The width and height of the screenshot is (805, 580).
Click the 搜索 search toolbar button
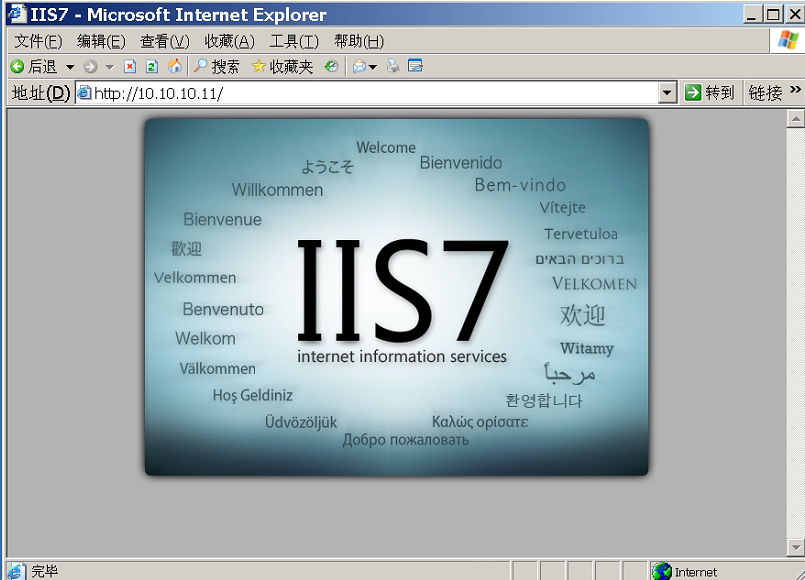tap(216, 66)
